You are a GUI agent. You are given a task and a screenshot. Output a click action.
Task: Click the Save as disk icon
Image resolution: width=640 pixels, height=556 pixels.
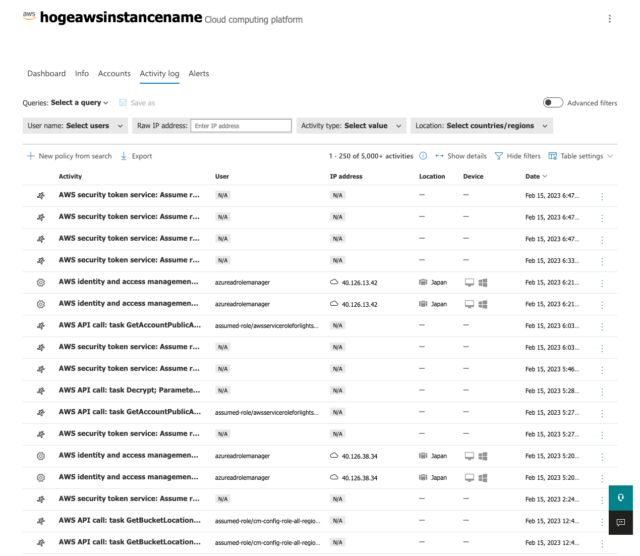pos(123,102)
